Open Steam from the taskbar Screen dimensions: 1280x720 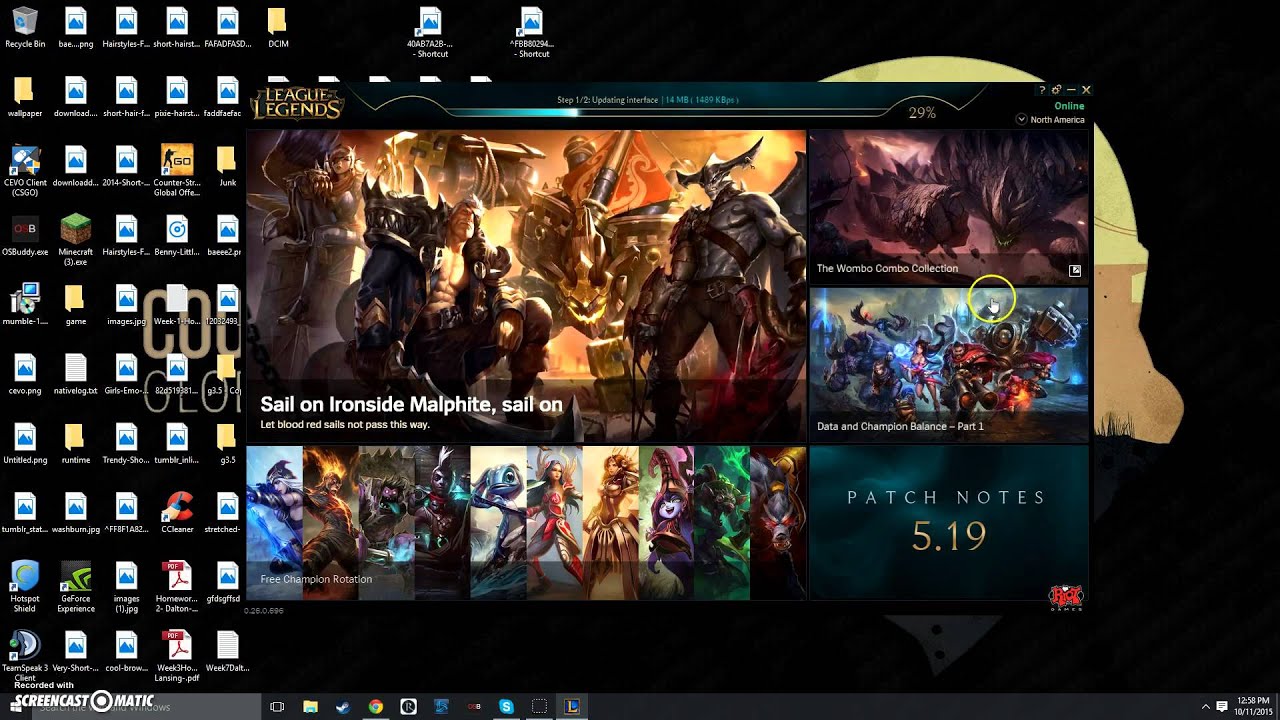[343, 706]
